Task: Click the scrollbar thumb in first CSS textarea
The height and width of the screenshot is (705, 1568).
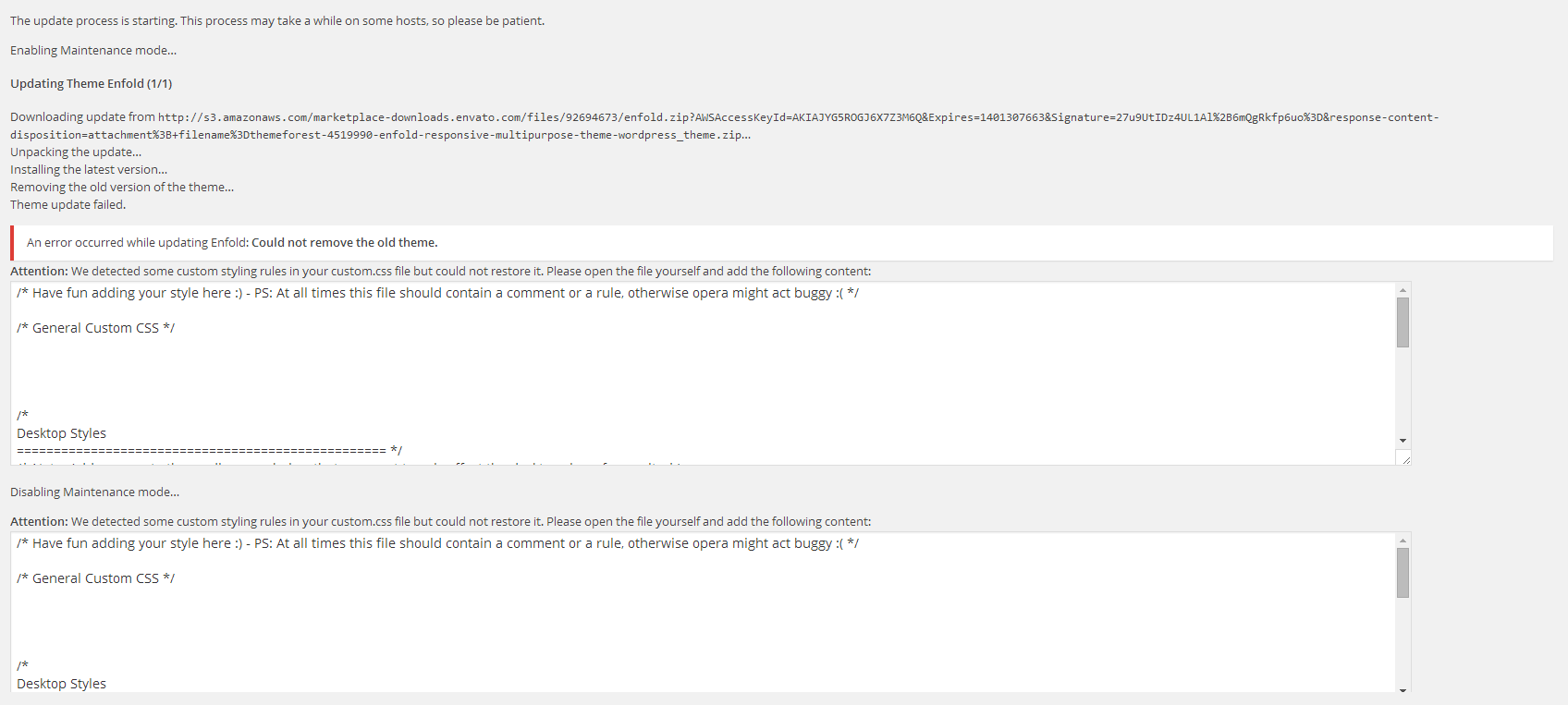Action: point(1403,322)
